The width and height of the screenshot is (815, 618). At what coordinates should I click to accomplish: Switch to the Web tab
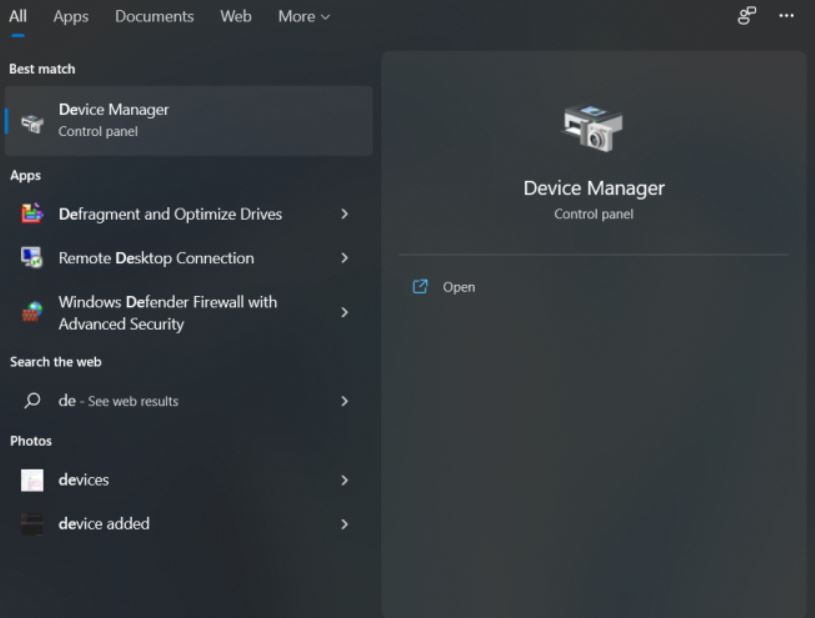(236, 17)
